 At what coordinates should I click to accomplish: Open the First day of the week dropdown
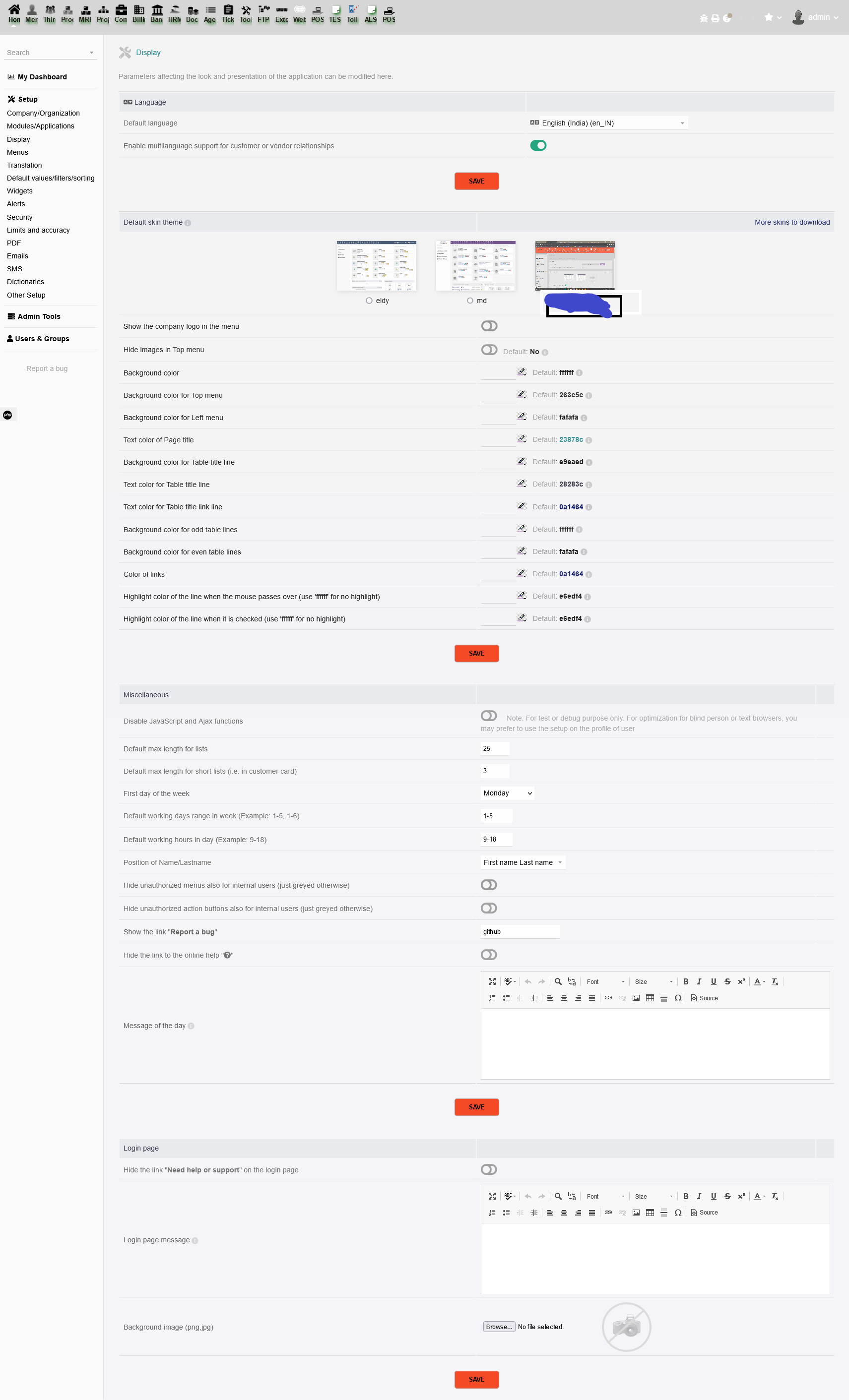click(507, 793)
